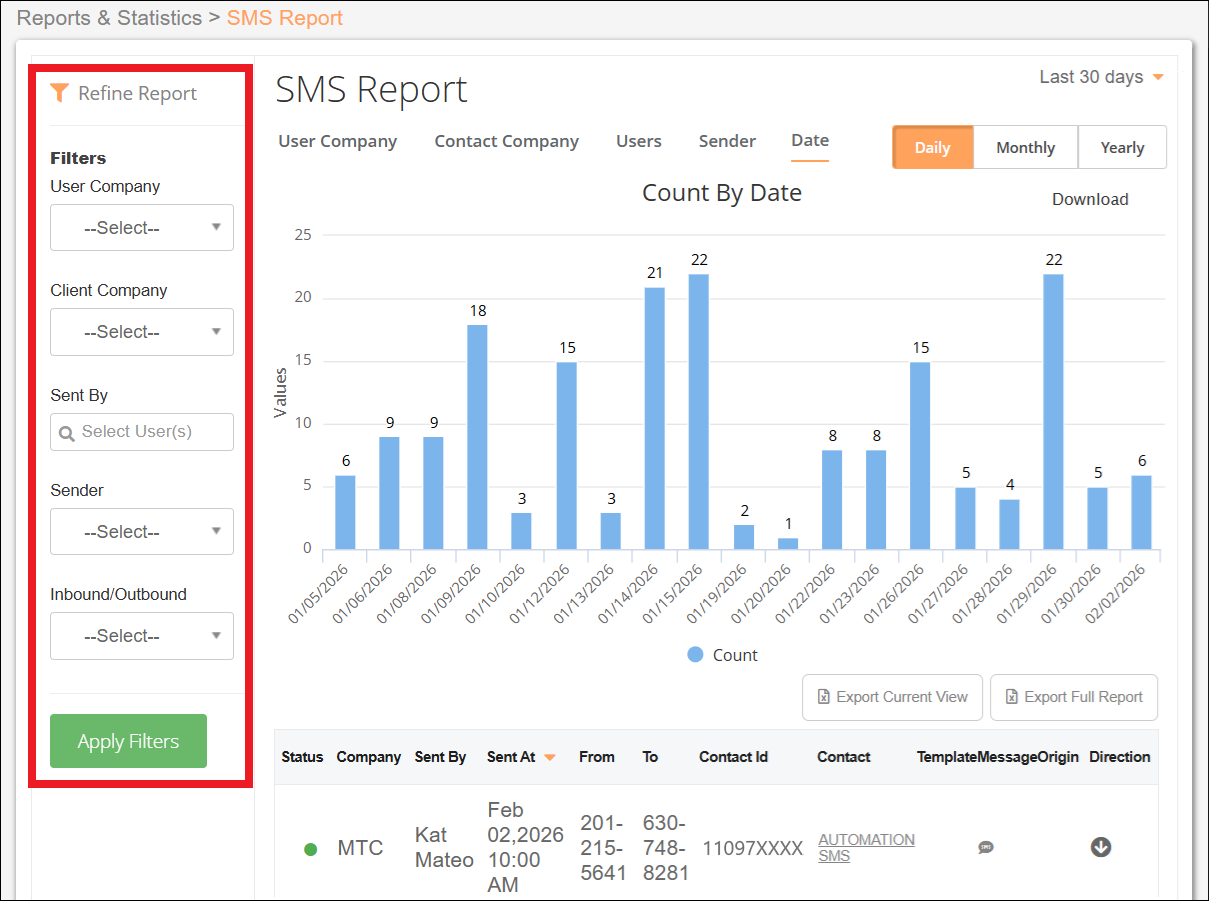Viewport: 1209px width, 901px height.
Task: Click the From column header
Action: click(x=597, y=757)
